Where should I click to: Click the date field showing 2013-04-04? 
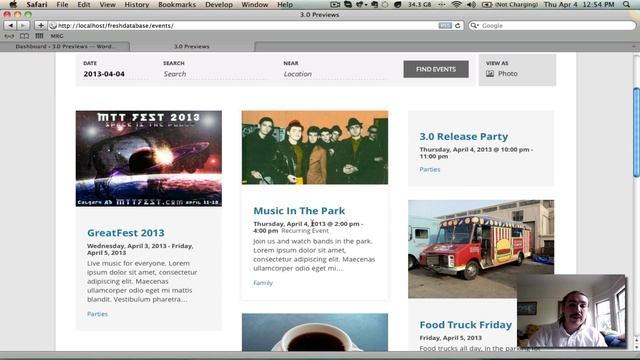(x=116, y=74)
